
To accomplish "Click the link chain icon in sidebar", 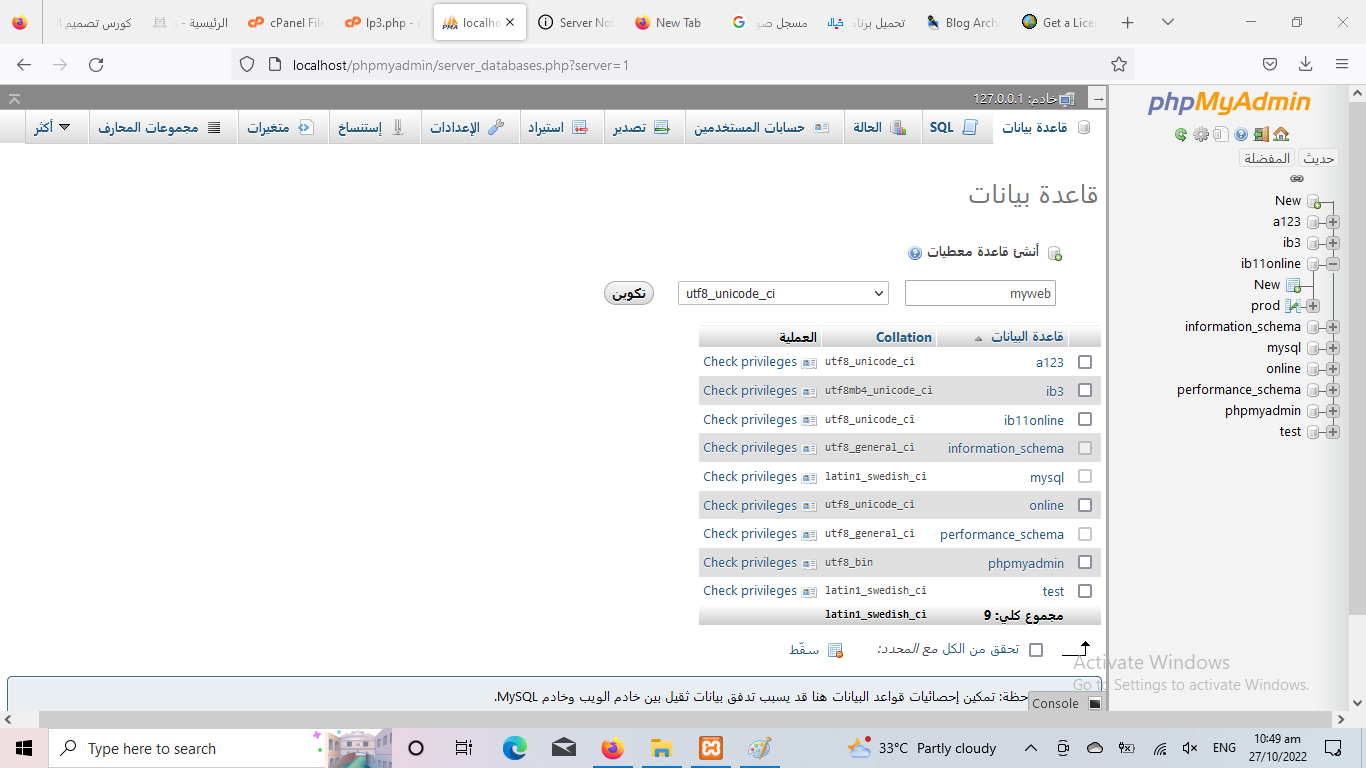I will click(1297, 179).
